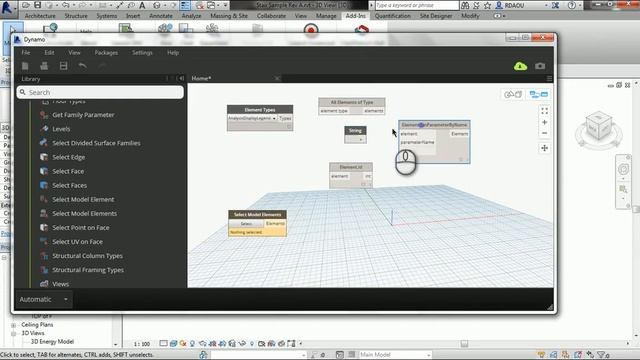Activate the pan tool in canvas
This screenshot has width=640, height=360.
click(544, 148)
